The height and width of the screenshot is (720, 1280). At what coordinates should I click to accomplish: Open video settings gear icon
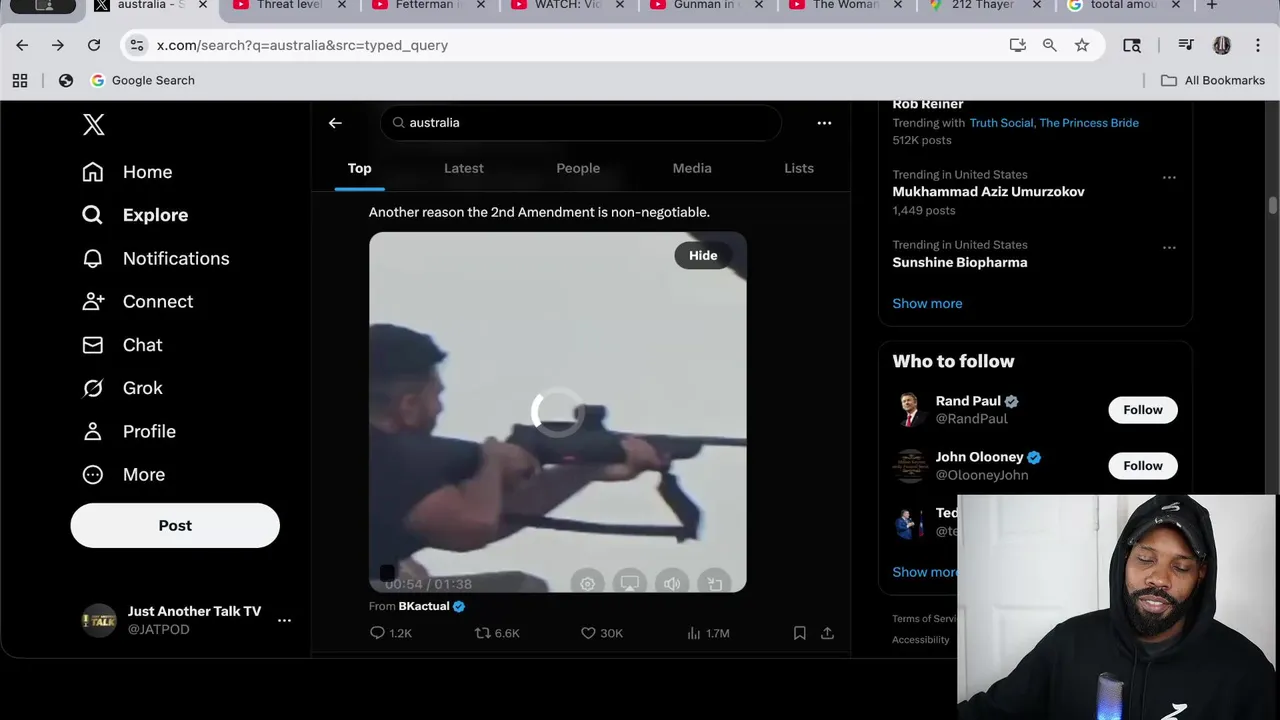coord(587,583)
